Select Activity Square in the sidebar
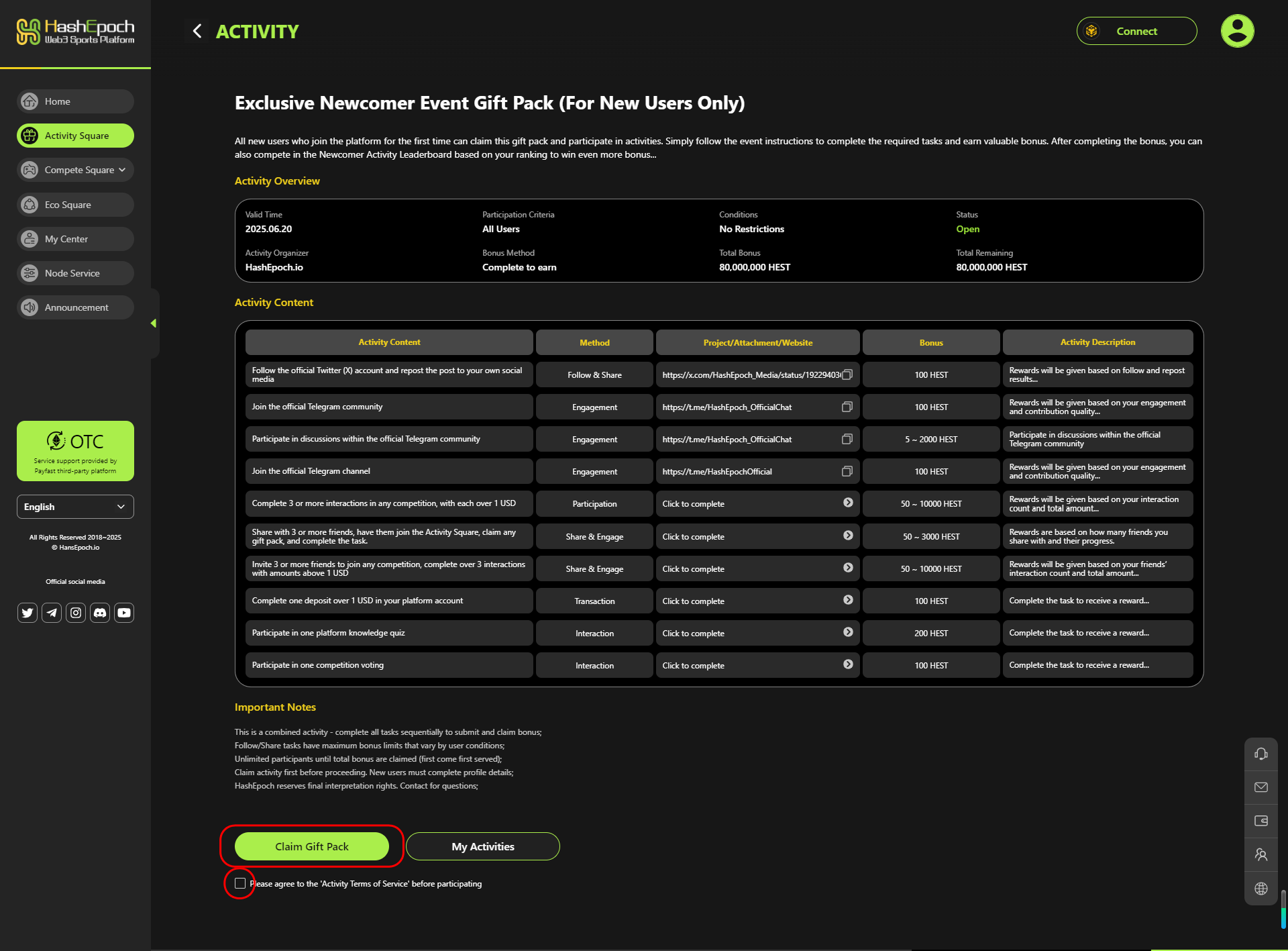1288x951 pixels. point(75,136)
